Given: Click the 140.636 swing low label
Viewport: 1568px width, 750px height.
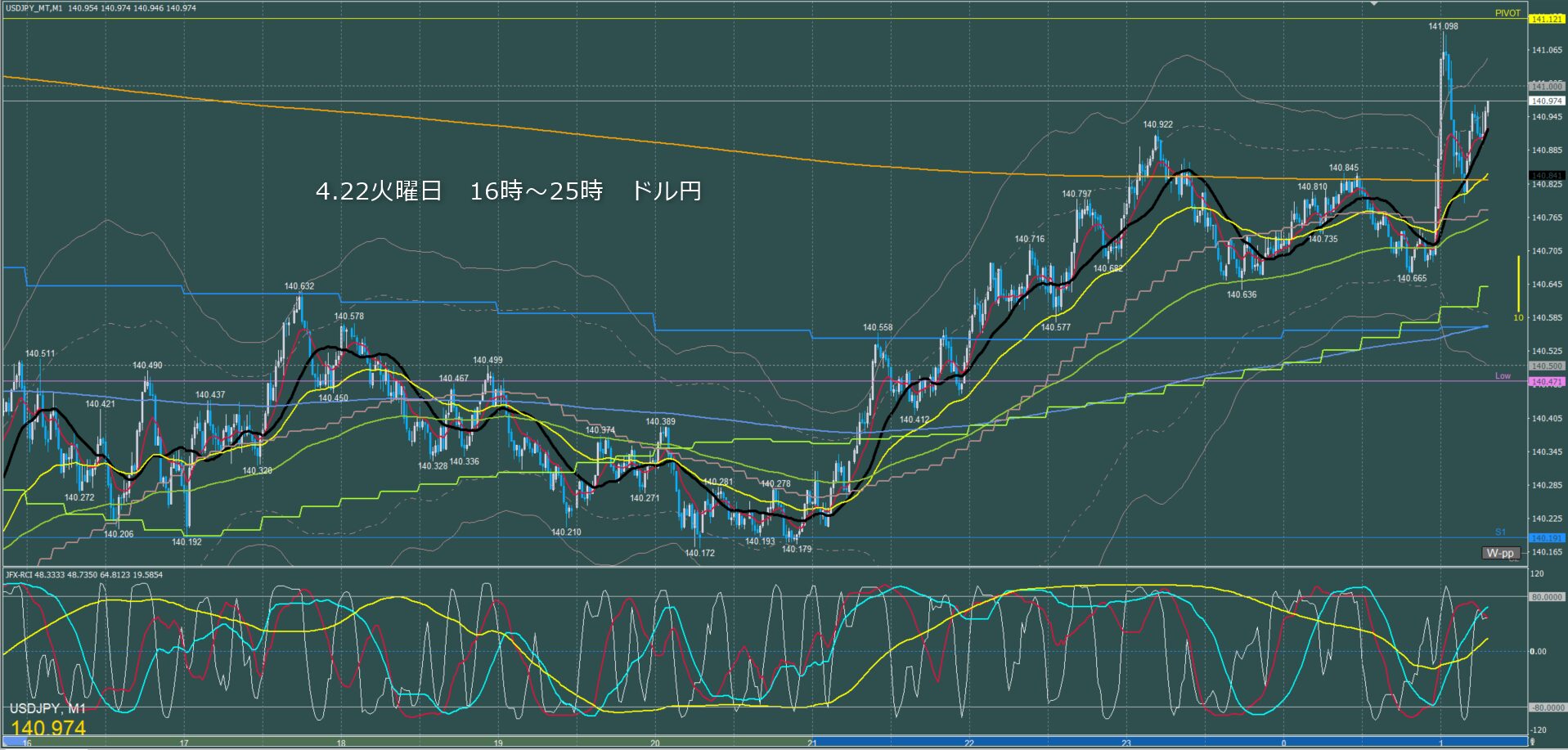Looking at the screenshot, I should point(1242,294).
